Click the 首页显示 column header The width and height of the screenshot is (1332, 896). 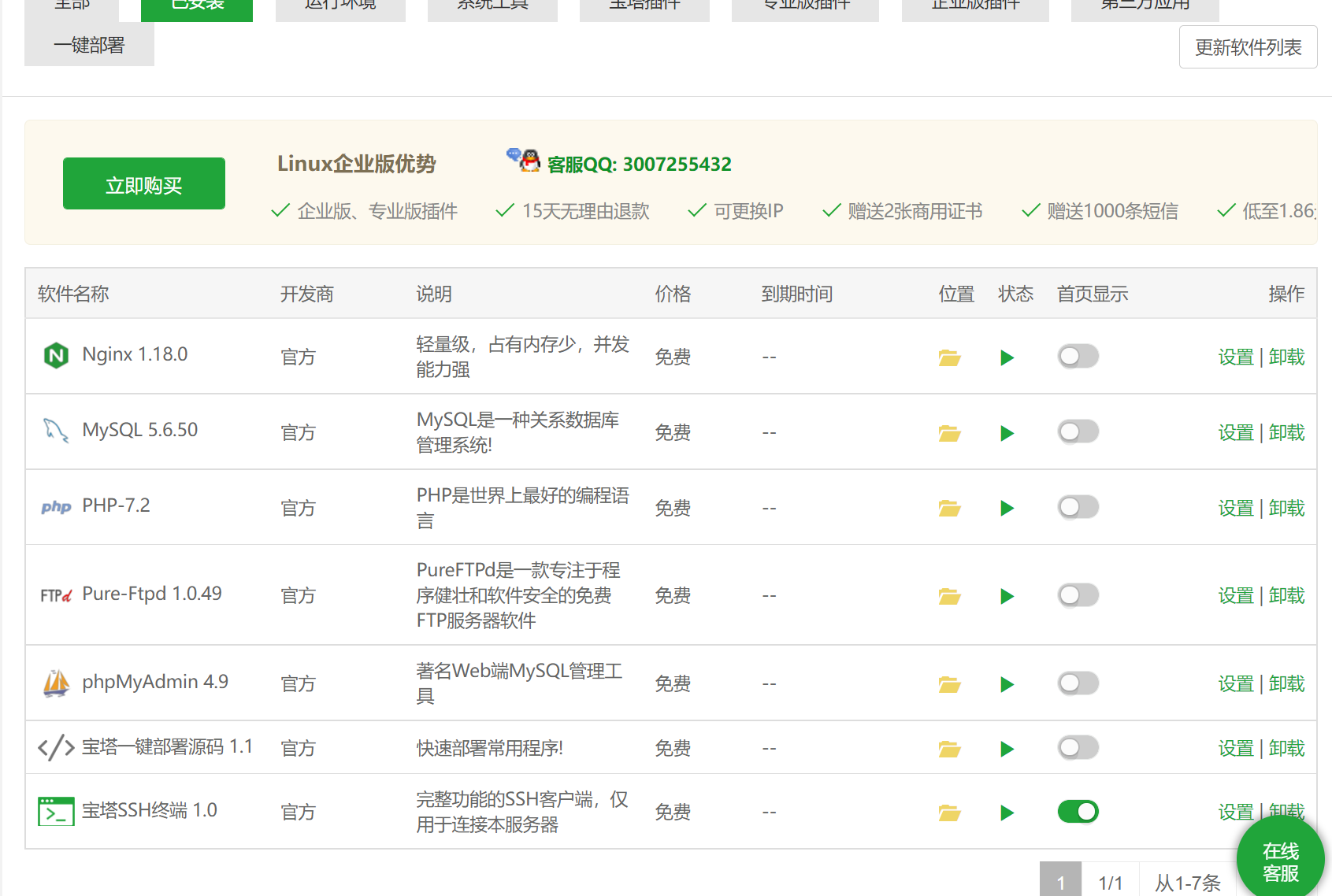(x=1093, y=294)
